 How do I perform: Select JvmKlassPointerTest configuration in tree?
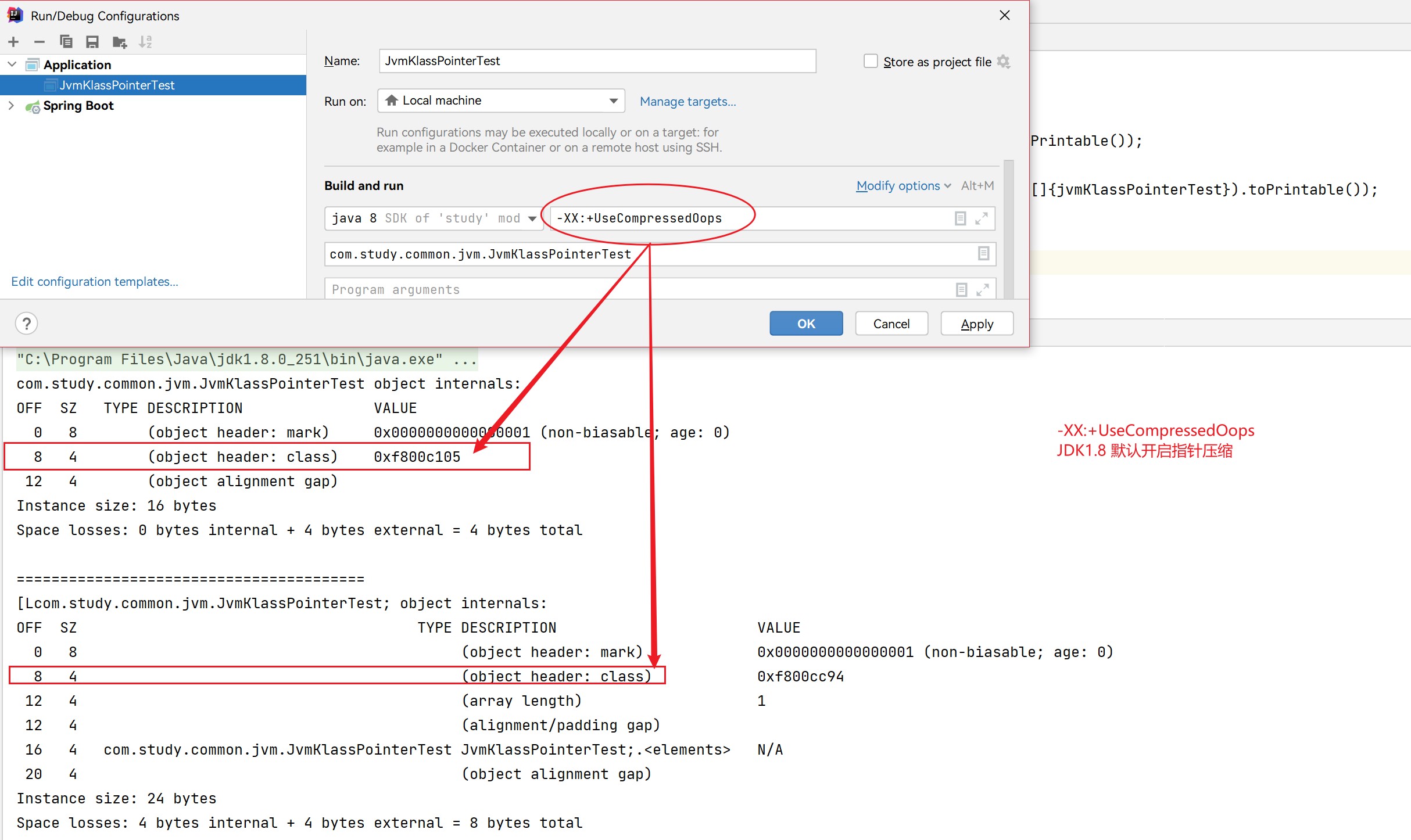tap(116, 85)
